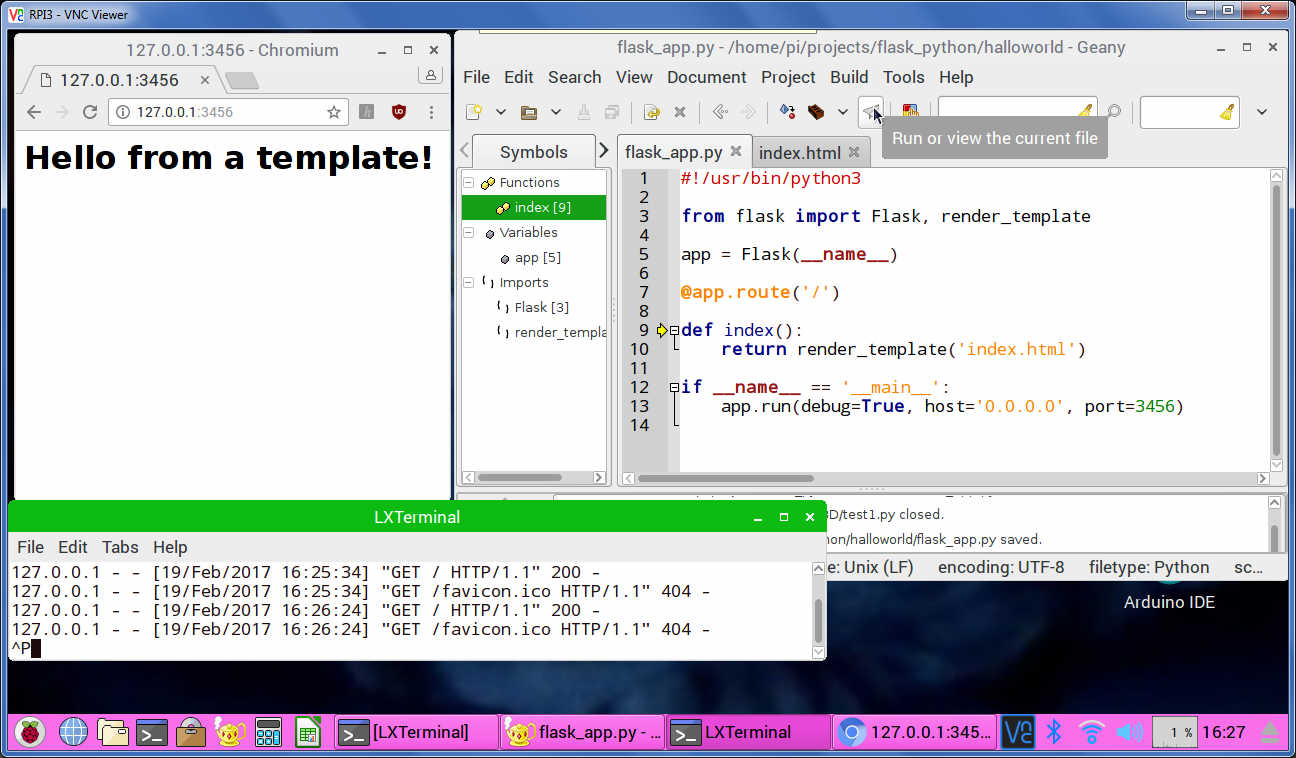
Task: Open the Tabs menu in LXTerminal
Action: click(120, 547)
